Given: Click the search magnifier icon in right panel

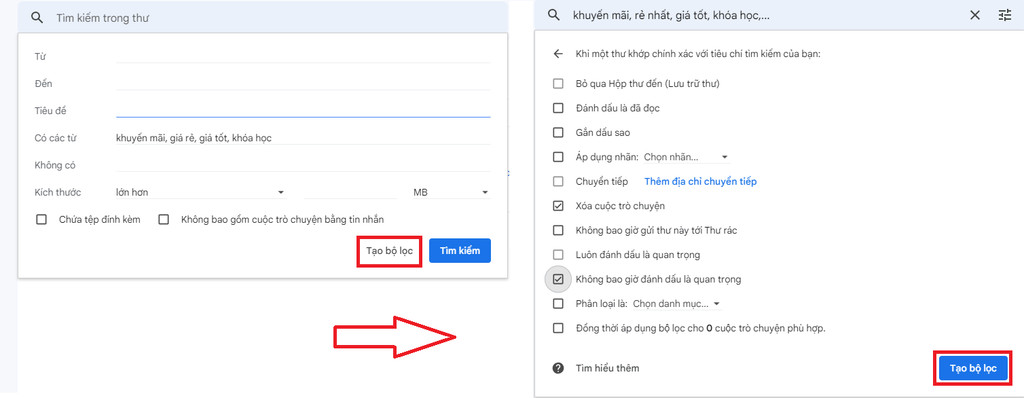Looking at the screenshot, I should tap(553, 15).
